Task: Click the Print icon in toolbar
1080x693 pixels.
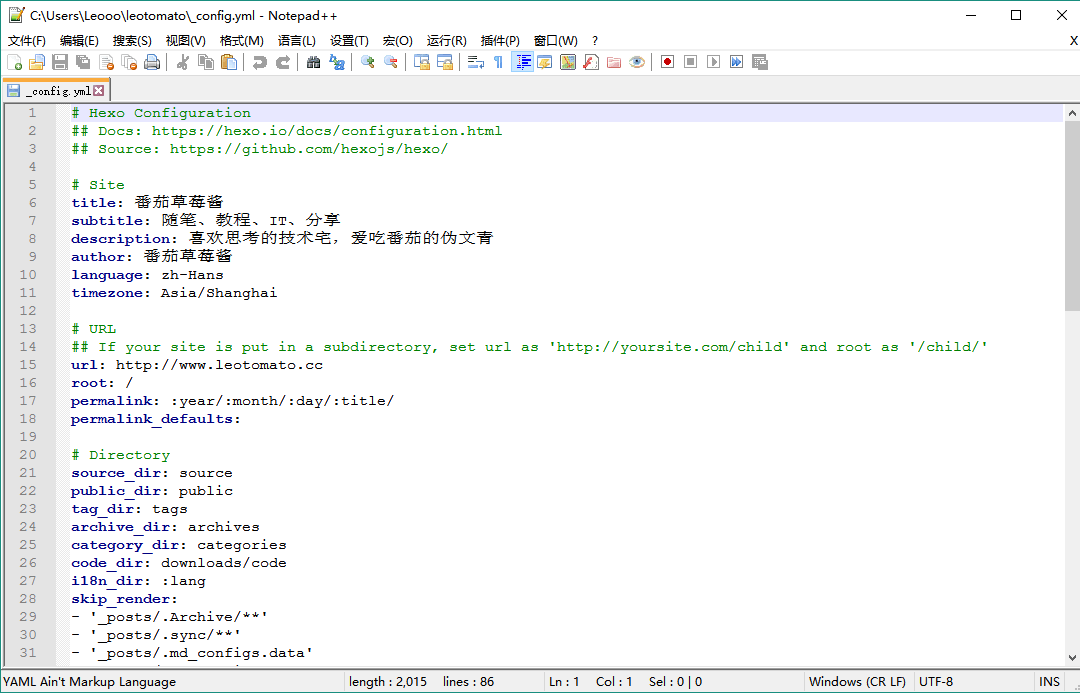Action: 152,62
